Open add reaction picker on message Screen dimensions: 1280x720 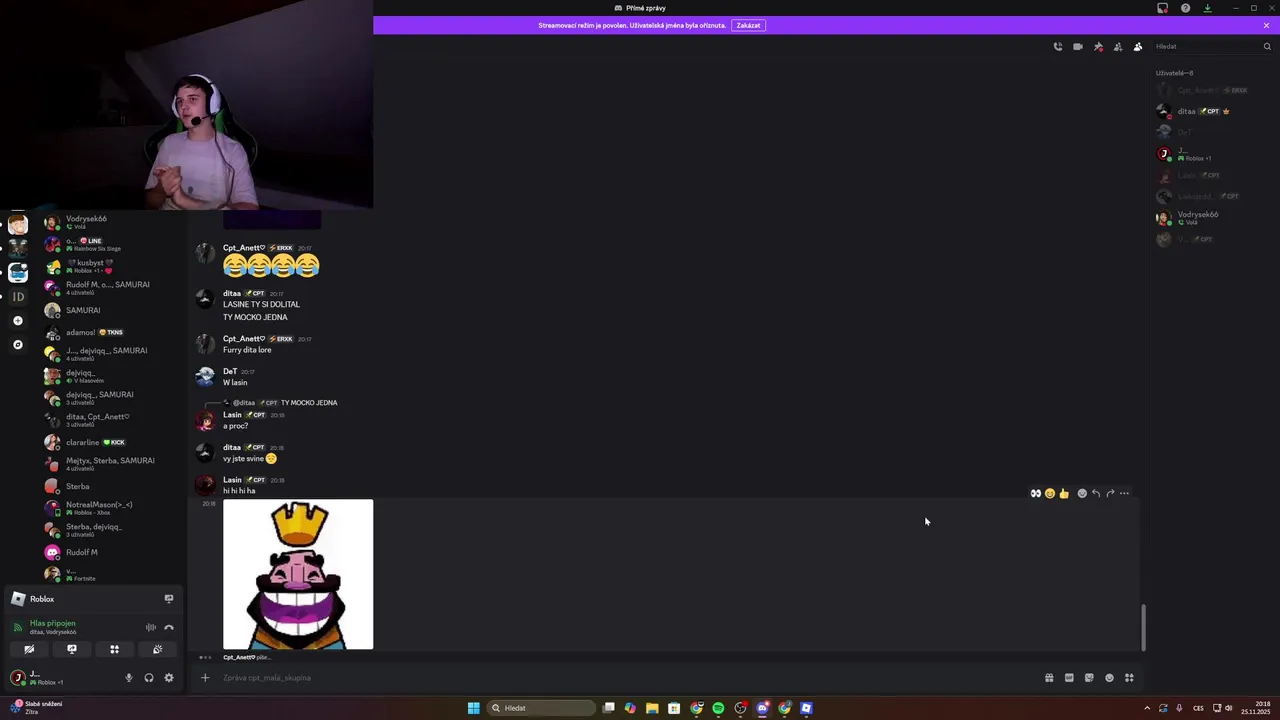1082,493
